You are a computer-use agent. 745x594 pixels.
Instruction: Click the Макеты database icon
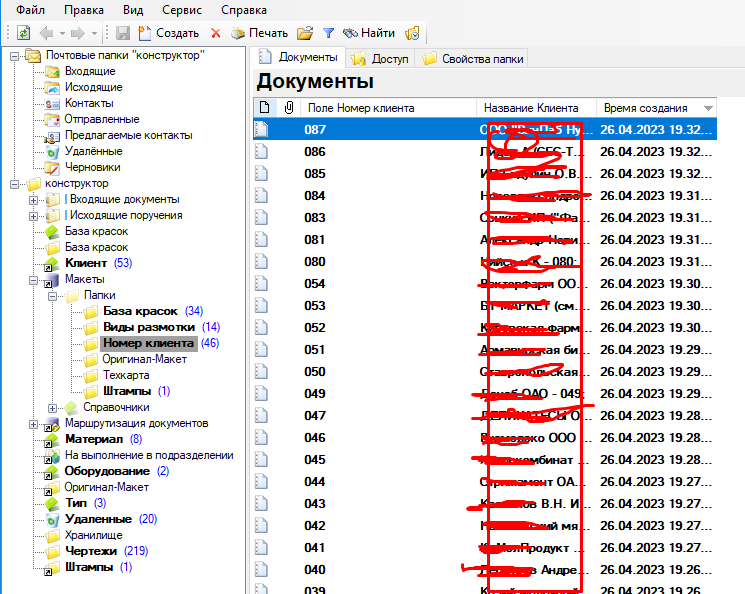coord(51,280)
